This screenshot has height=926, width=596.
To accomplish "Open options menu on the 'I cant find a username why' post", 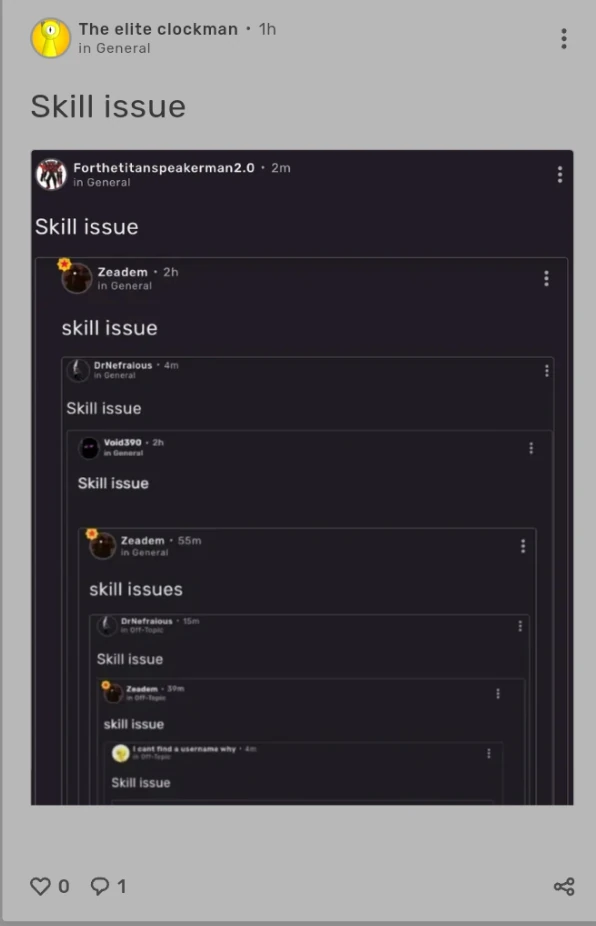I will tap(487, 754).
